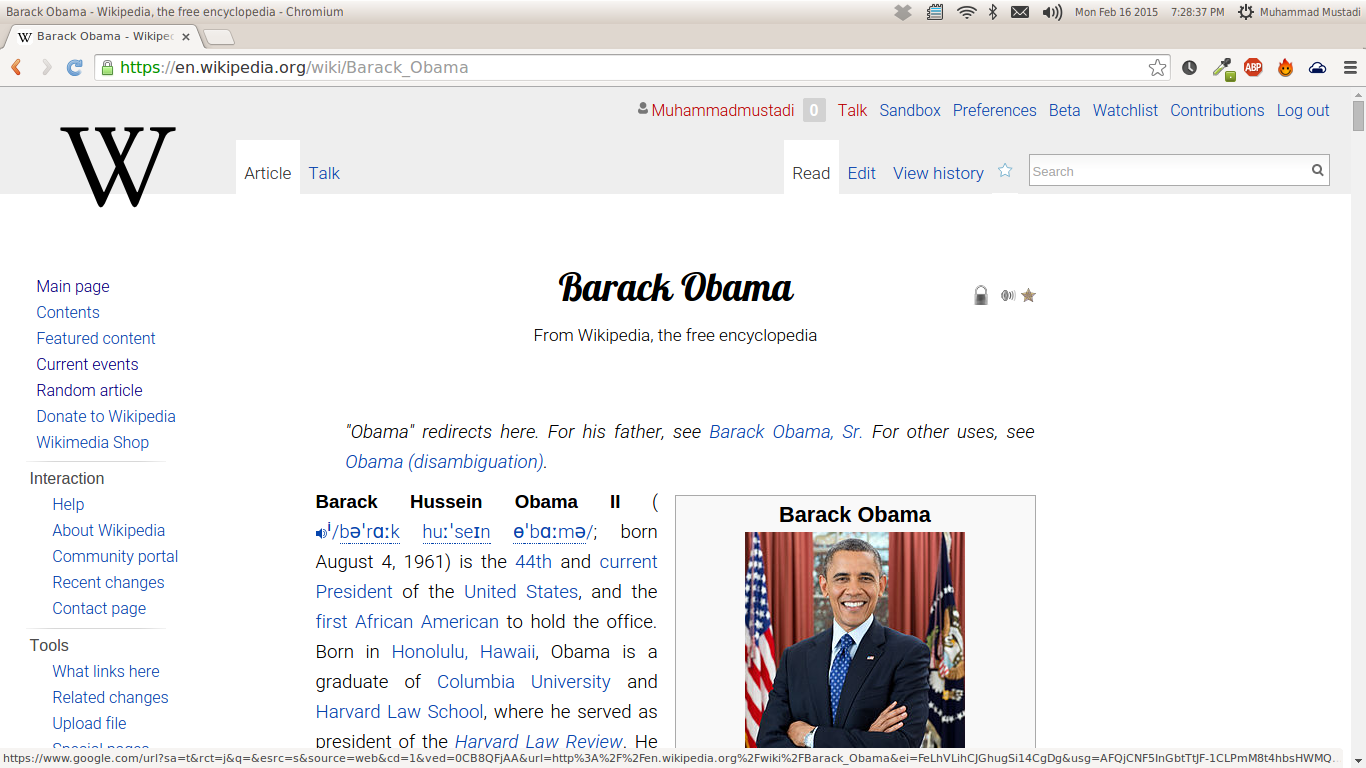Toggle the watchlist star next to View history
Image resolution: width=1366 pixels, height=768 pixels.
1005,171
